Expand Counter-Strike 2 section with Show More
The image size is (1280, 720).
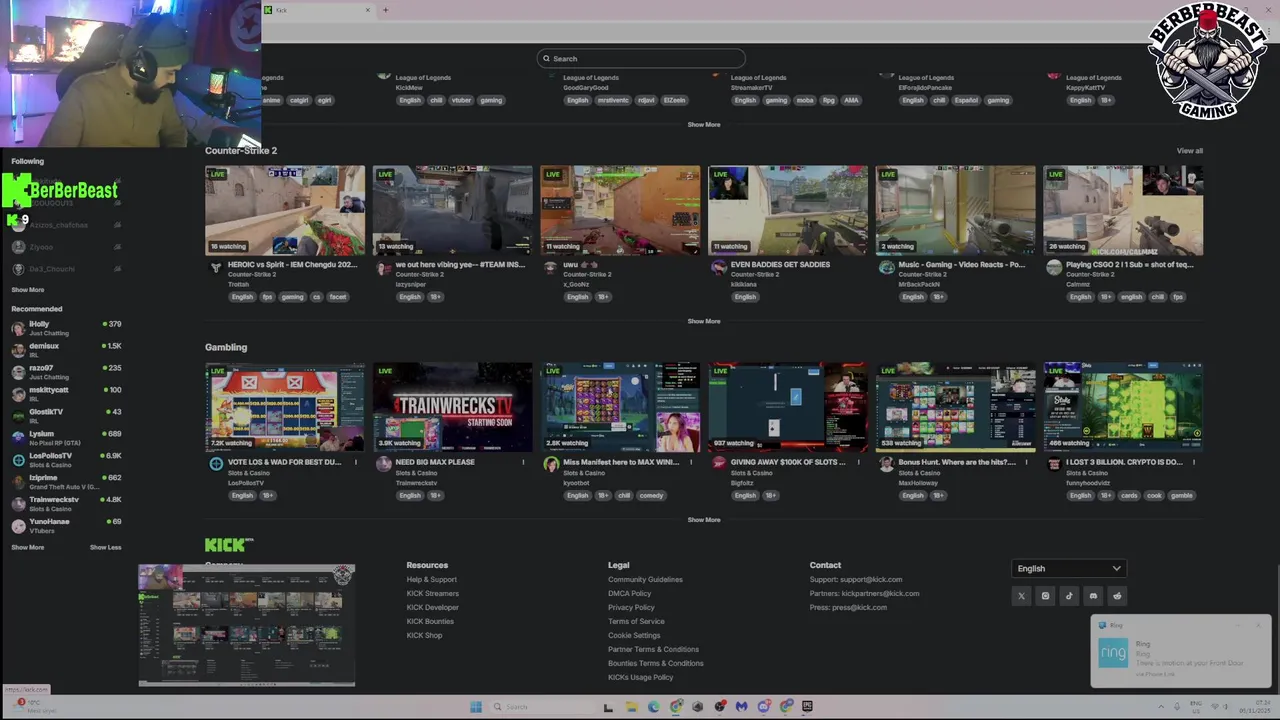point(703,322)
